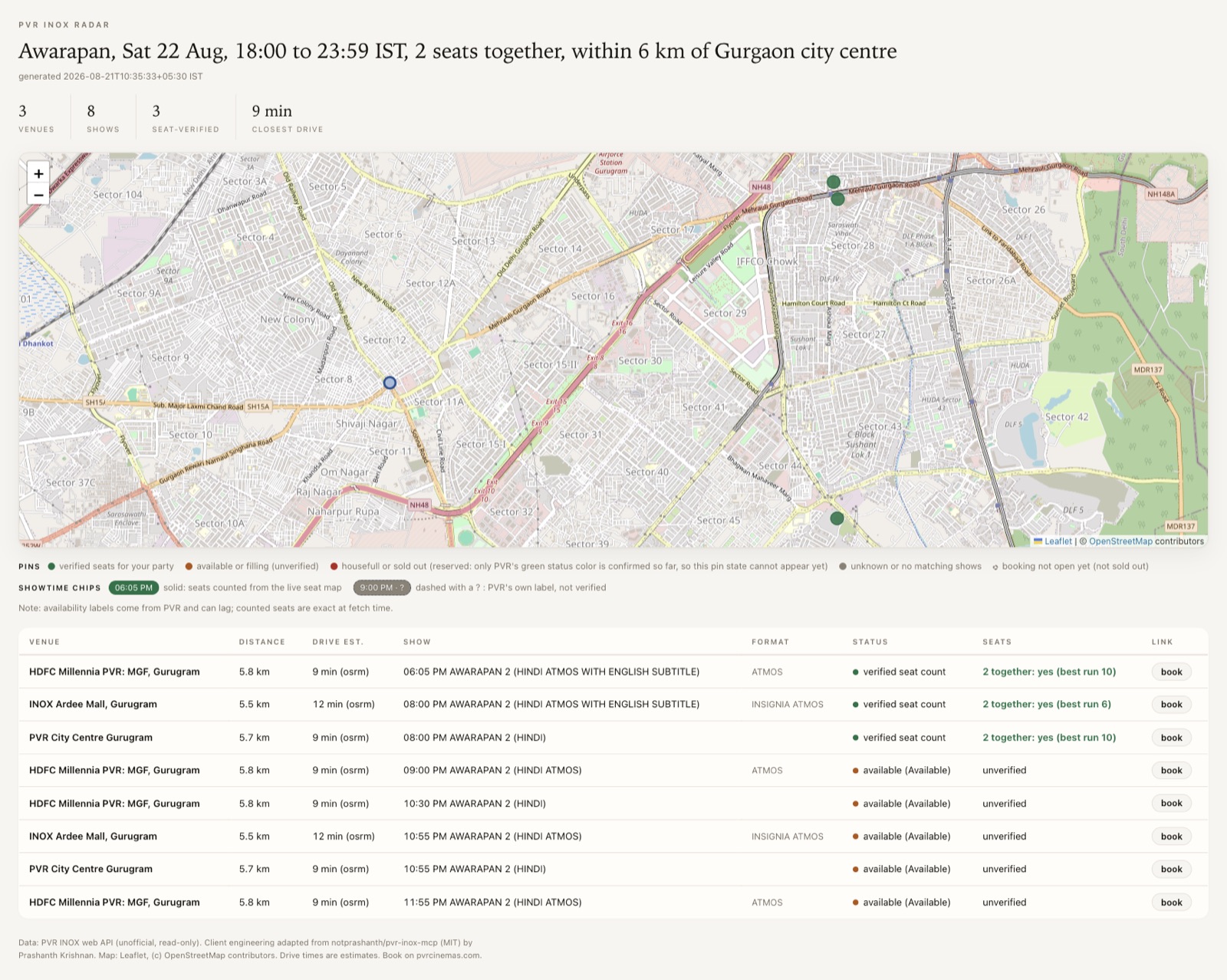Click '12 min (osrm)' for 10:55 PM INOX show
Screen dimensions: 1227x980
click(x=343, y=836)
